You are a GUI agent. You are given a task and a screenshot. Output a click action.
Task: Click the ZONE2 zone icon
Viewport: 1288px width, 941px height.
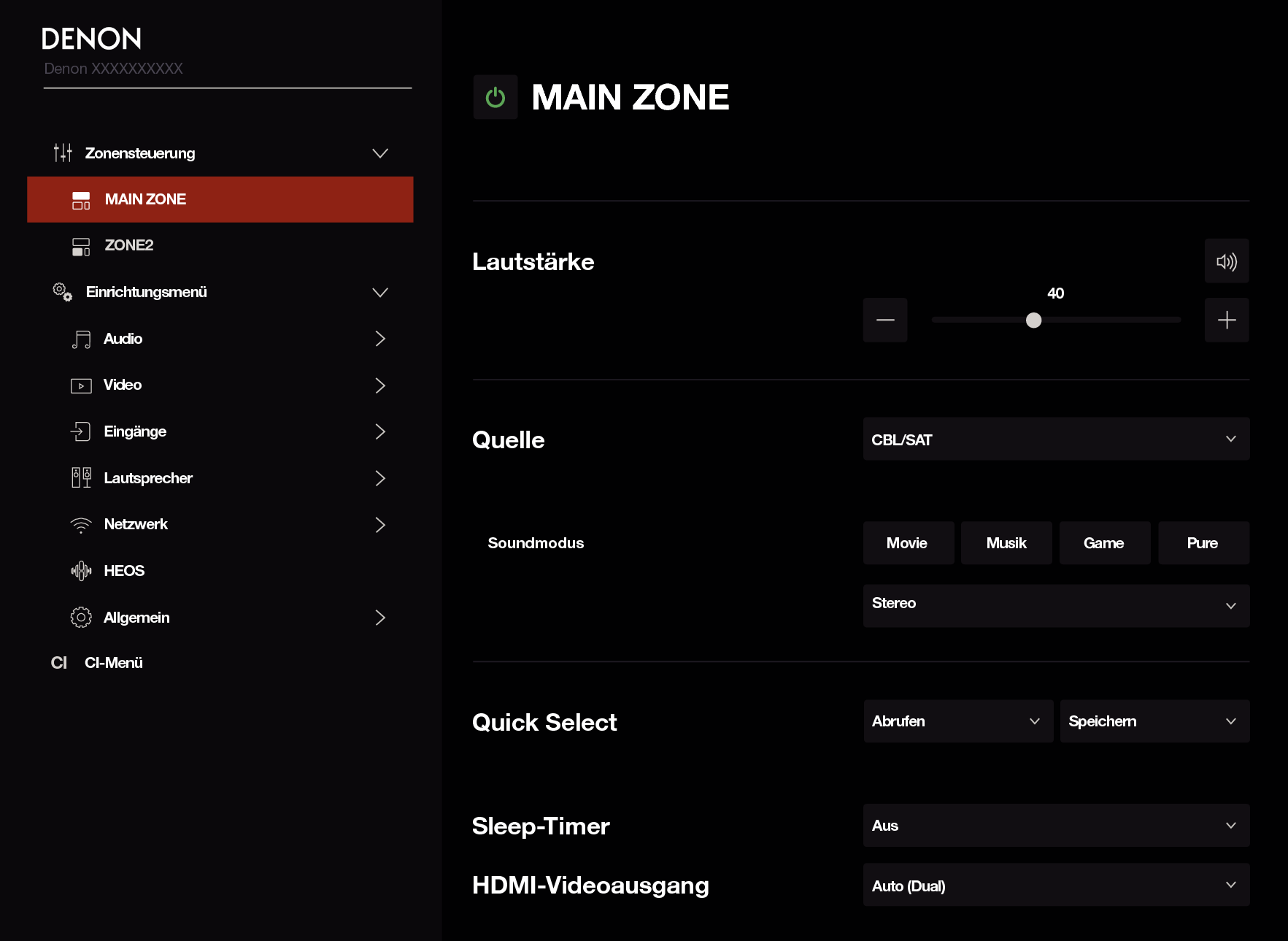81,246
